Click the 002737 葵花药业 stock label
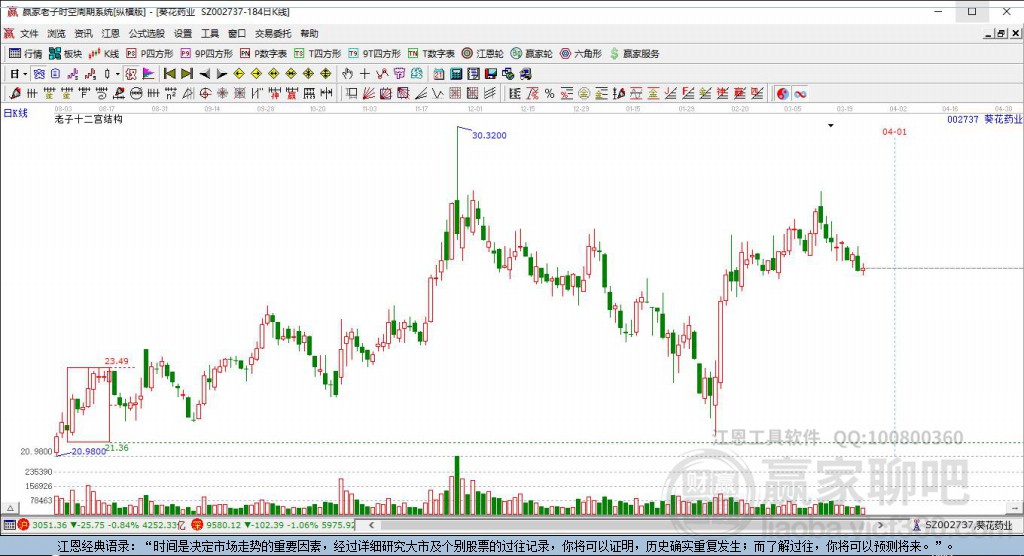Image resolution: width=1024 pixels, height=556 pixels. (984, 120)
